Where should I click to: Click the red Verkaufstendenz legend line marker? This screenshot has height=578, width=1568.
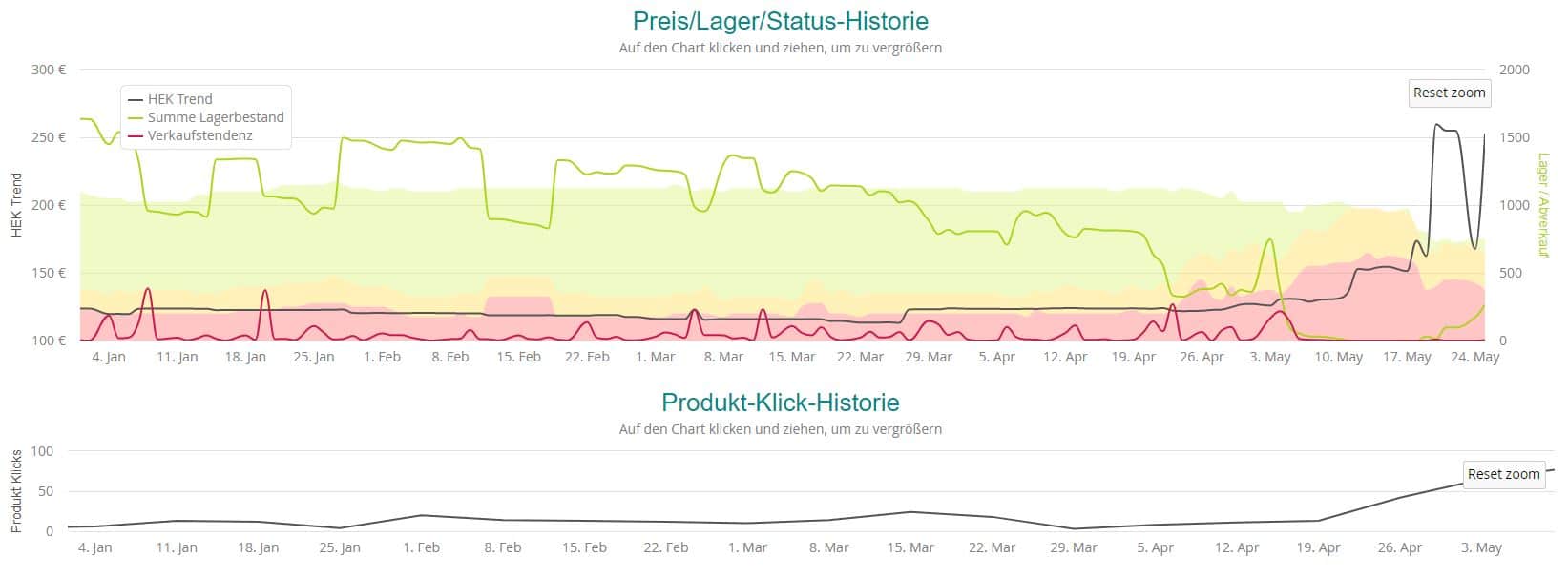point(135,135)
